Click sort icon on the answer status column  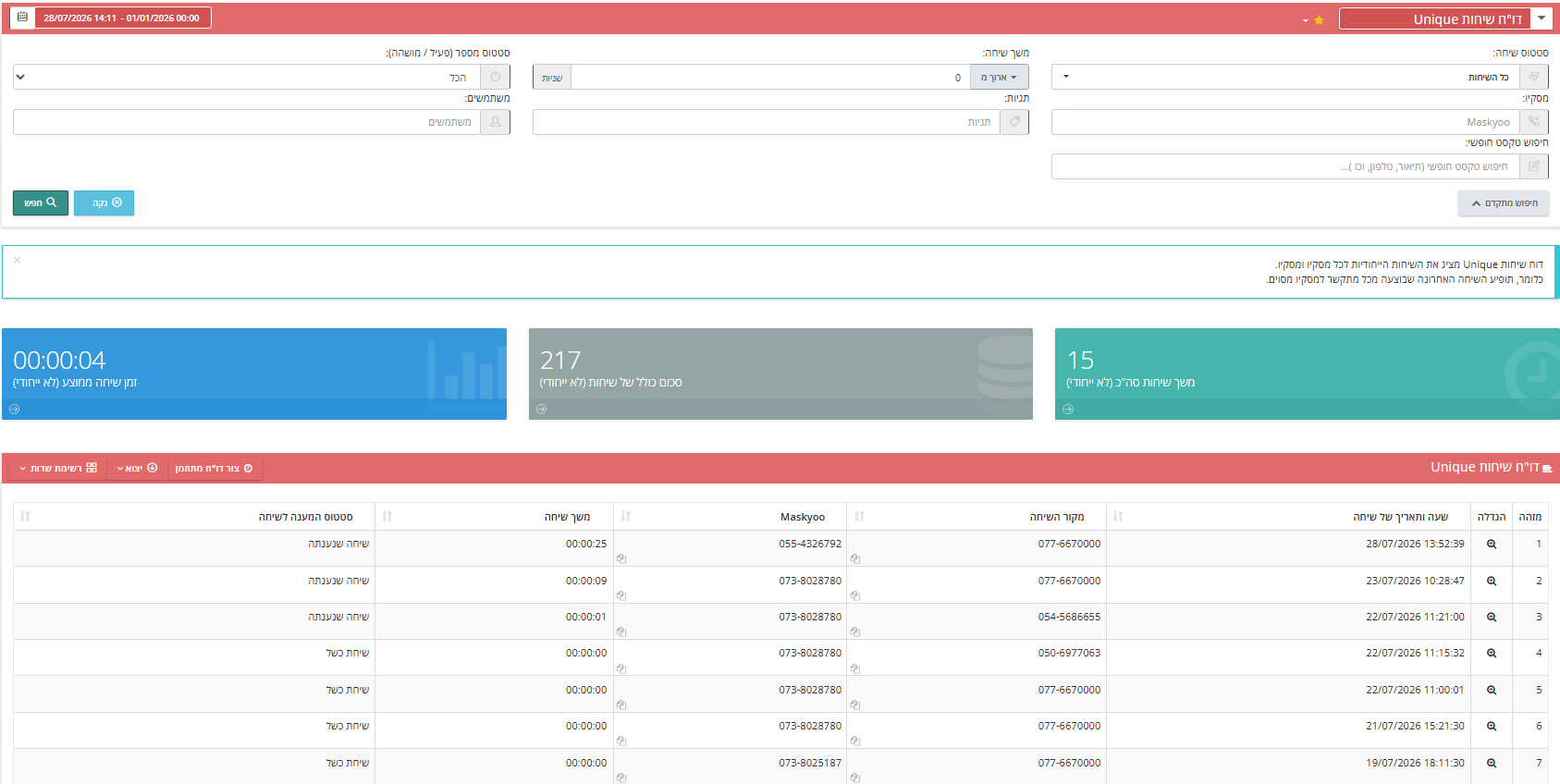coord(25,517)
